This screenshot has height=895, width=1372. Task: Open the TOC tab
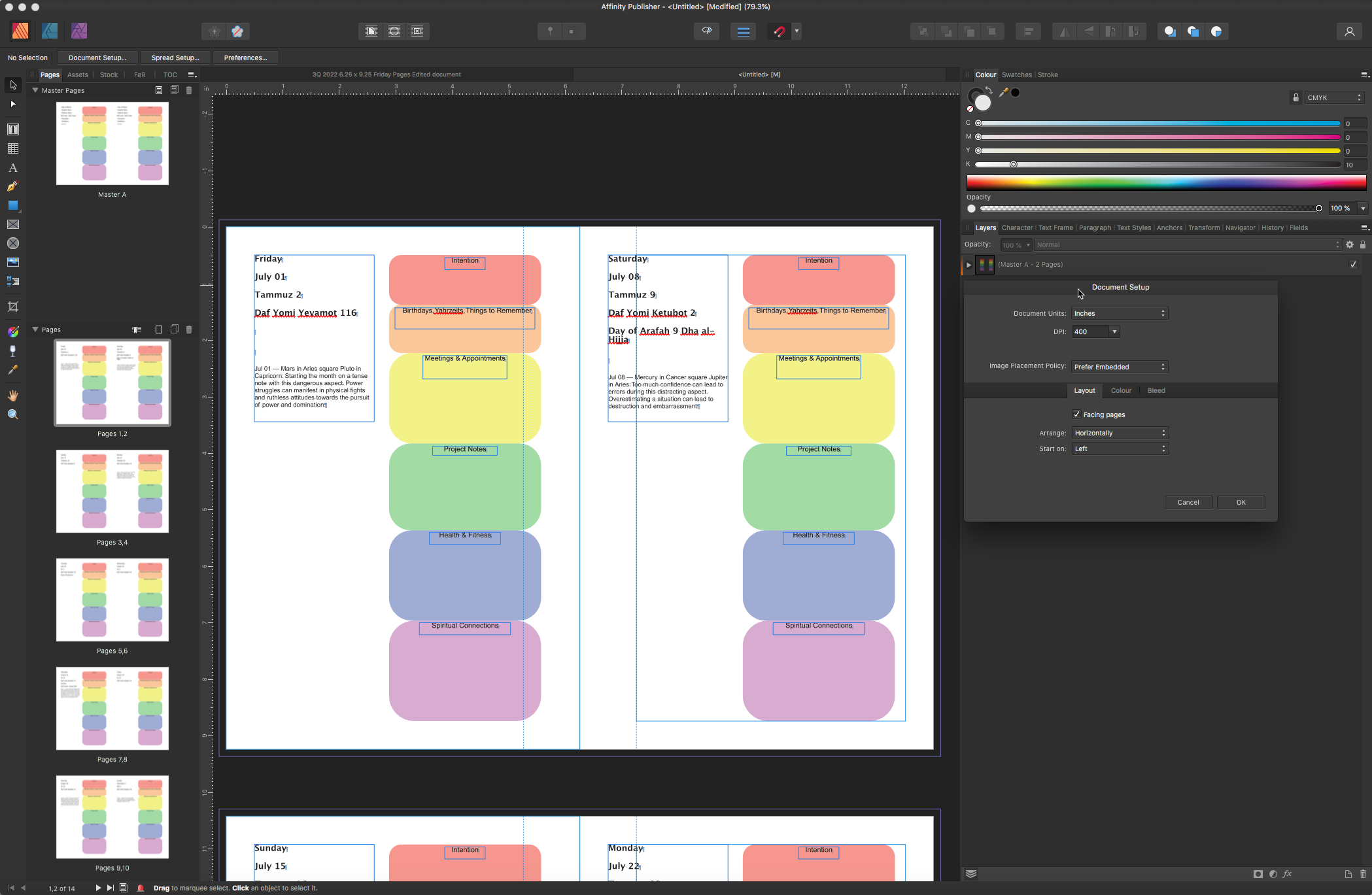click(170, 75)
